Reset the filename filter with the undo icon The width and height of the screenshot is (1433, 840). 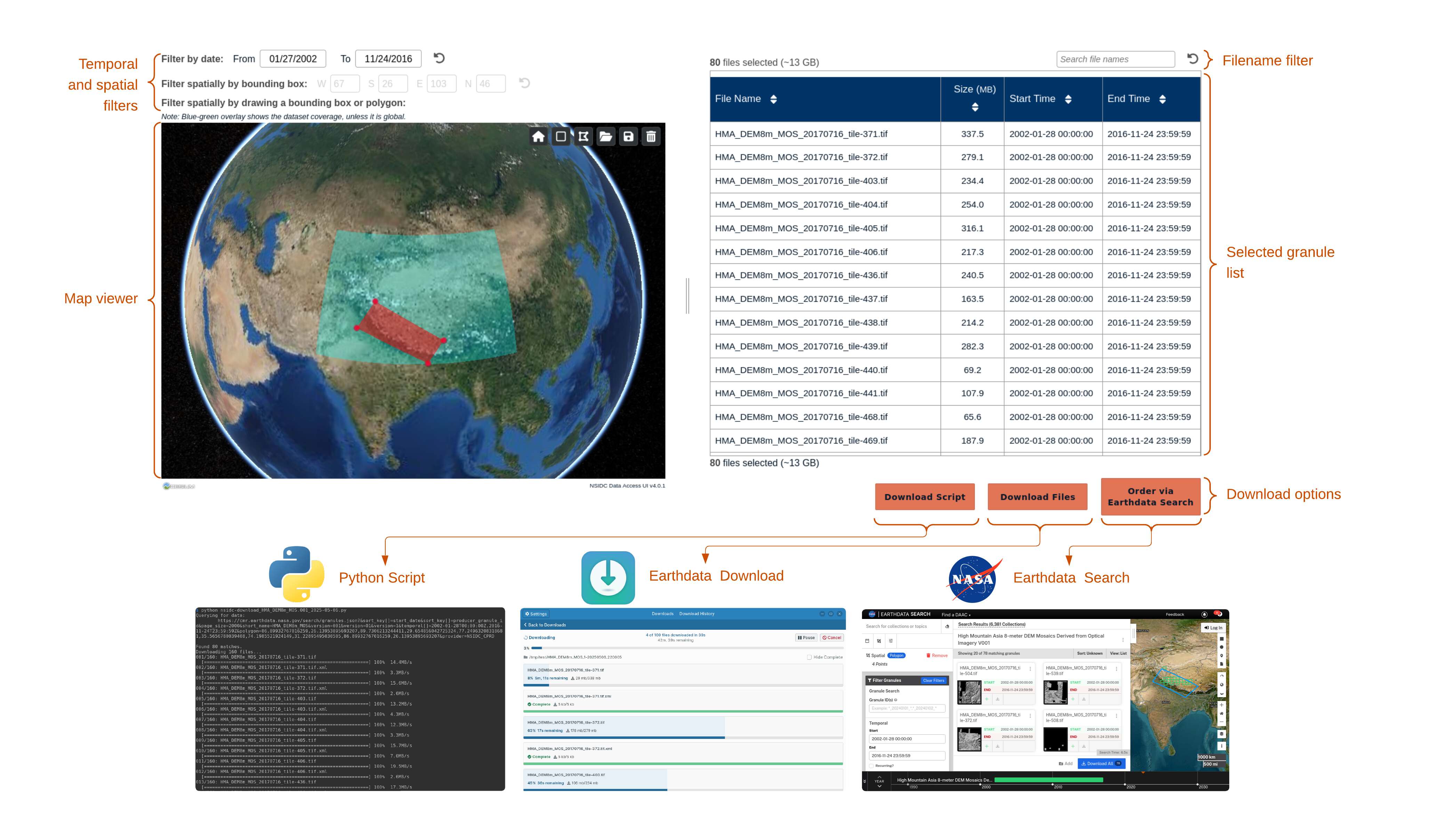click(x=1192, y=58)
